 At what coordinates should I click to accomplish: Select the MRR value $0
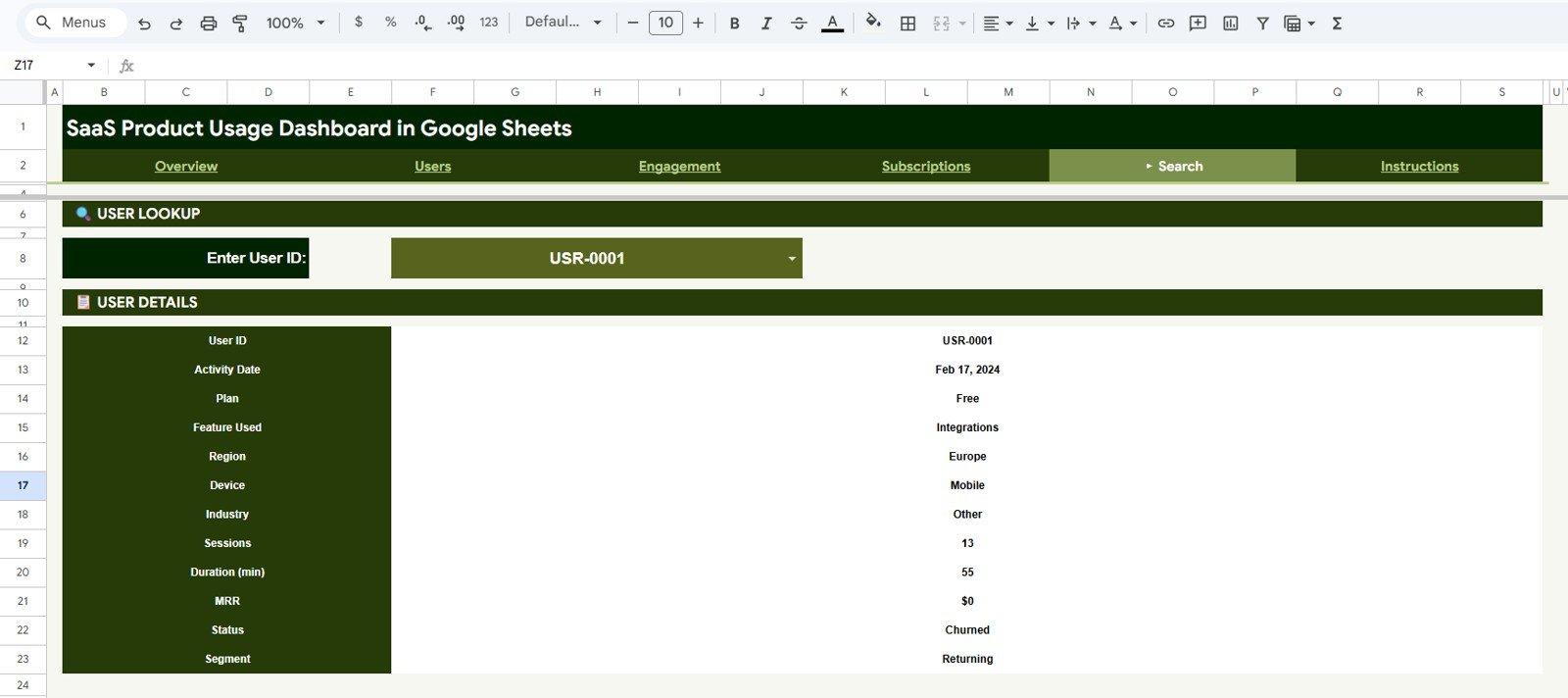coord(966,601)
